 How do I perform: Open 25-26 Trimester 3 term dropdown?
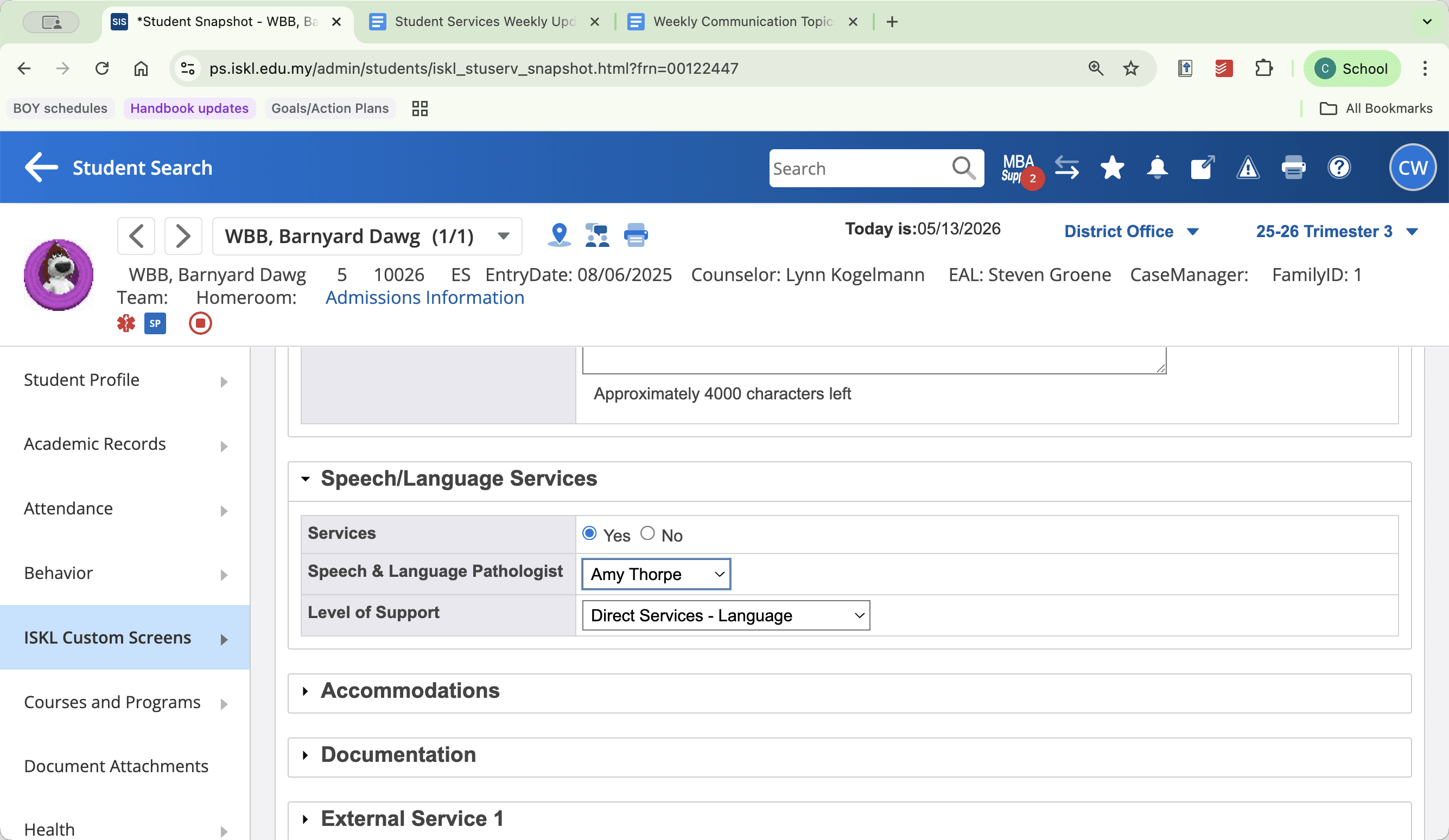pyautogui.click(x=1336, y=231)
